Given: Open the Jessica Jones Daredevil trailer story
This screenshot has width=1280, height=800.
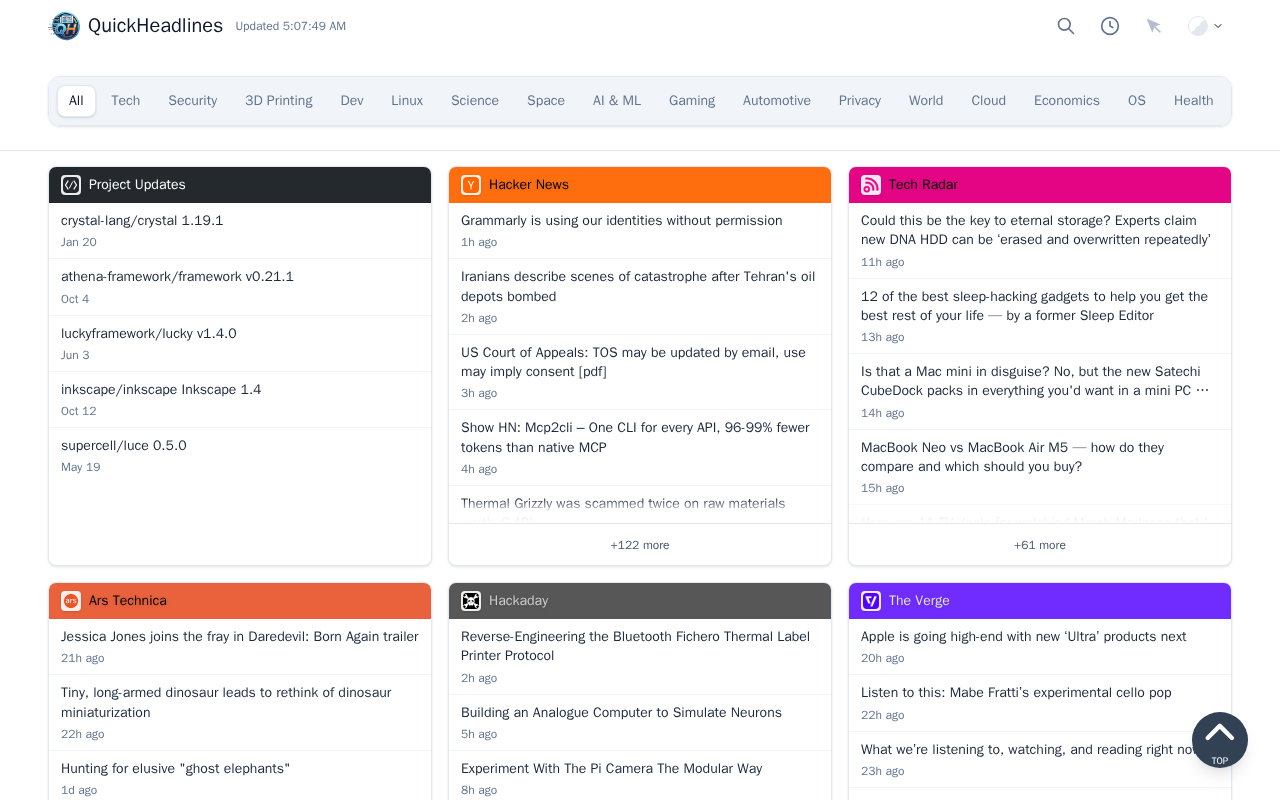Looking at the screenshot, I should 240,637.
